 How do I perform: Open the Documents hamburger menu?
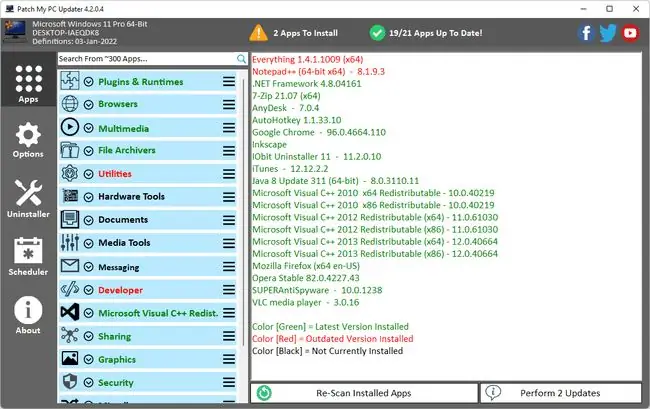click(x=229, y=220)
